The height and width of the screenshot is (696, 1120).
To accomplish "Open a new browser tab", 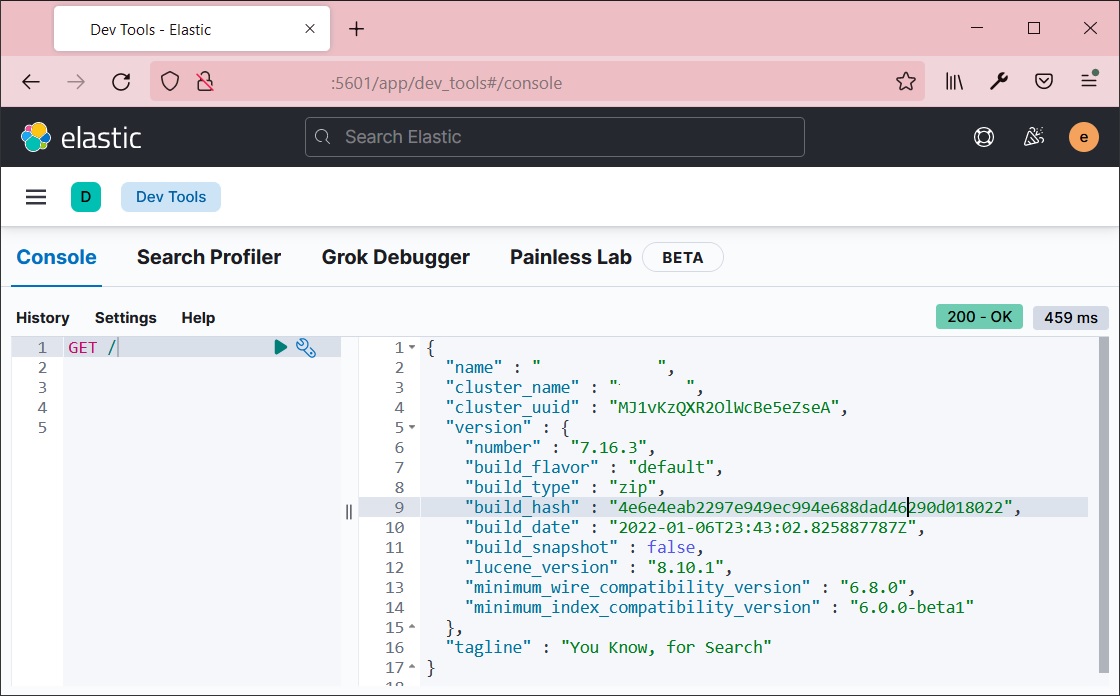I will (356, 29).
